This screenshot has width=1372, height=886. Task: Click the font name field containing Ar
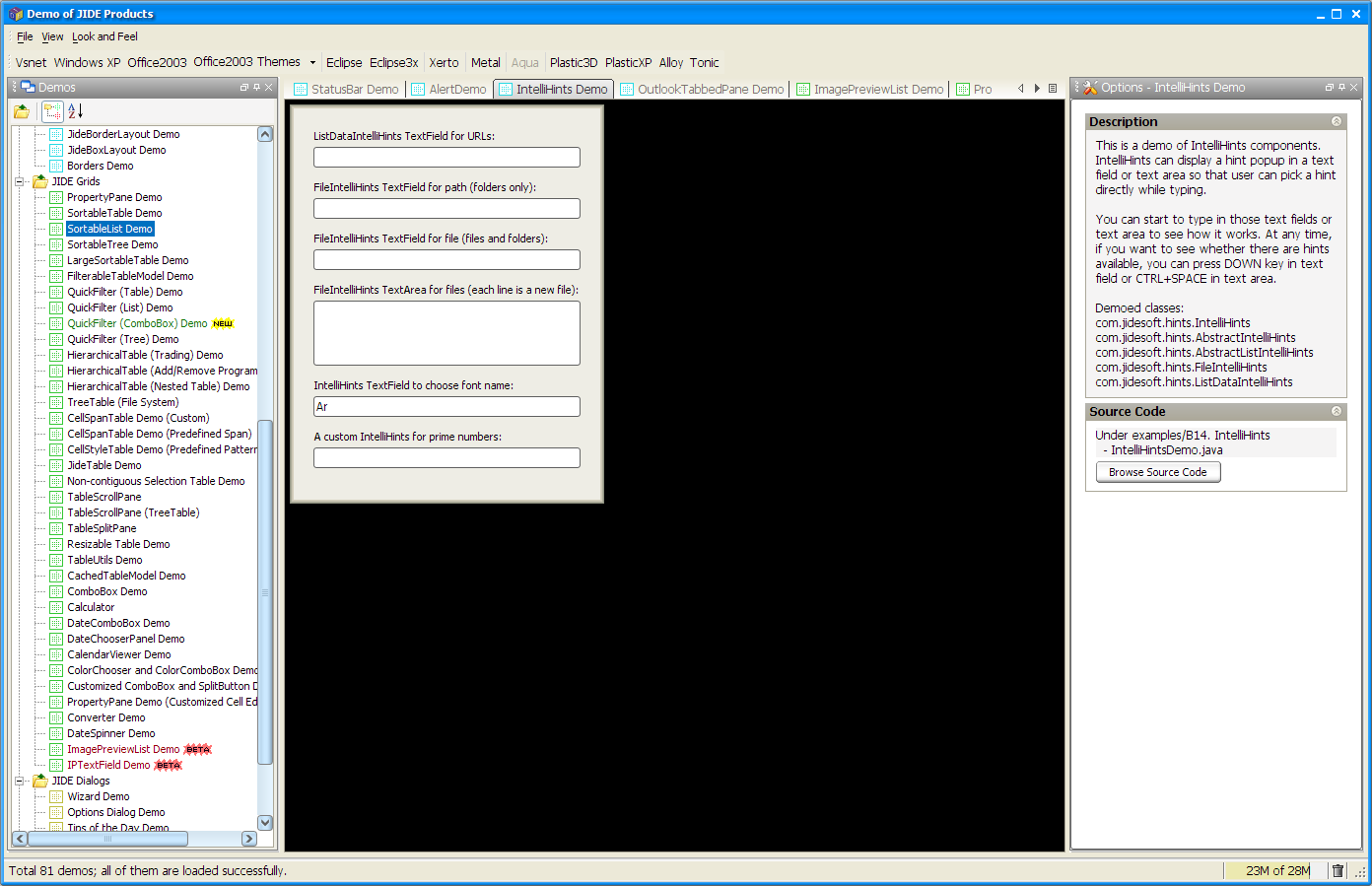click(446, 406)
